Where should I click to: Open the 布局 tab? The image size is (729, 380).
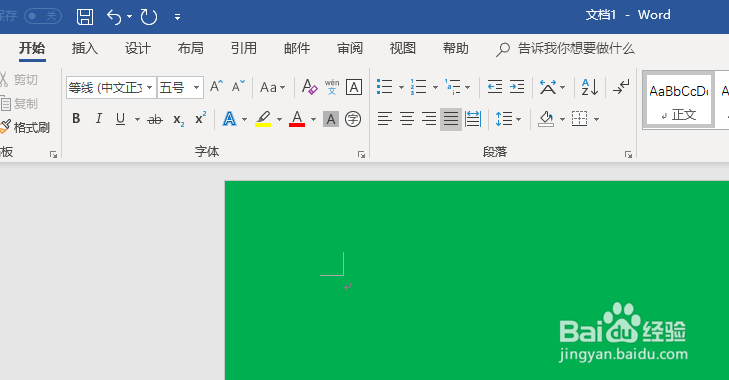click(191, 48)
